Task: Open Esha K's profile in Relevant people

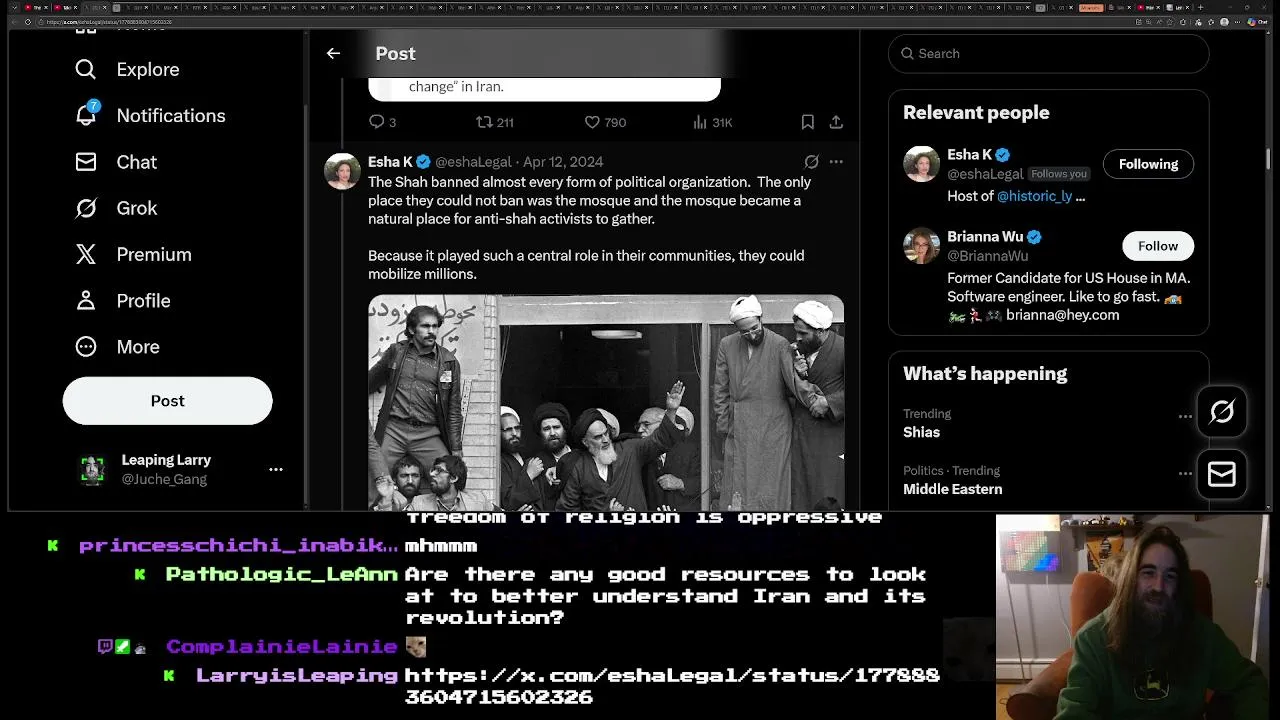Action: point(969,154)
